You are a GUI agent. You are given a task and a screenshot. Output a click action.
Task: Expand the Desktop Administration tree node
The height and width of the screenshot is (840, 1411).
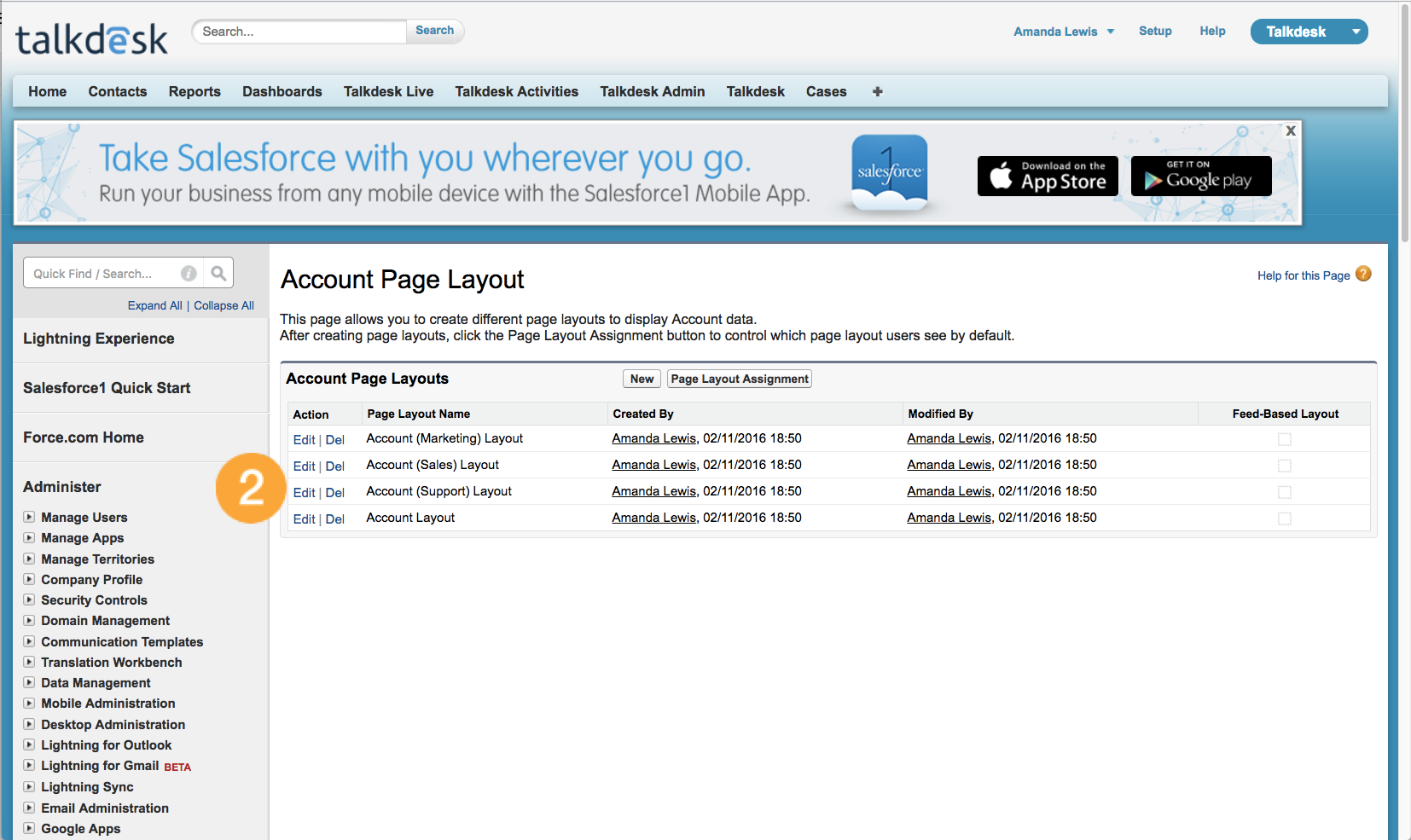29,724
